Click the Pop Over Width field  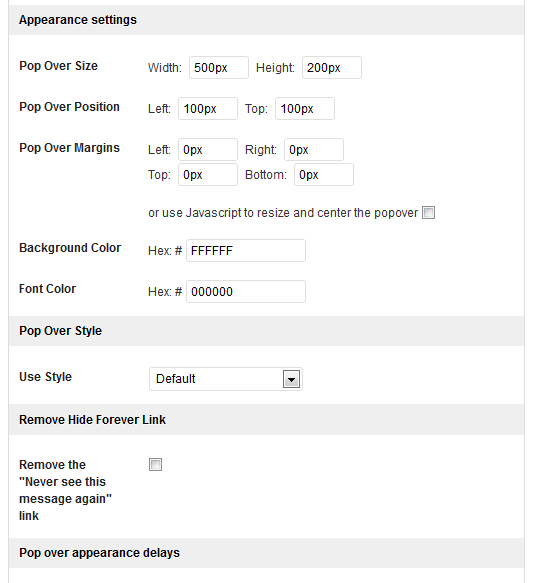219,68
